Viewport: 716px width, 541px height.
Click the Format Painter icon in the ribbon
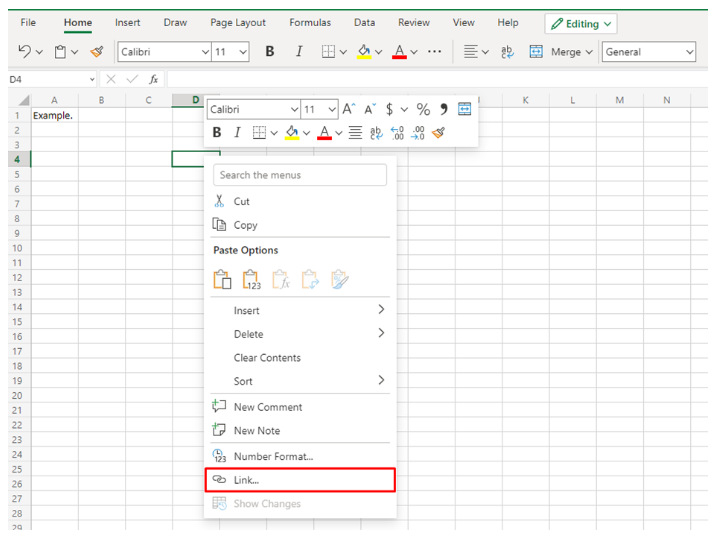pyautogui.click(x=96, y=52)
